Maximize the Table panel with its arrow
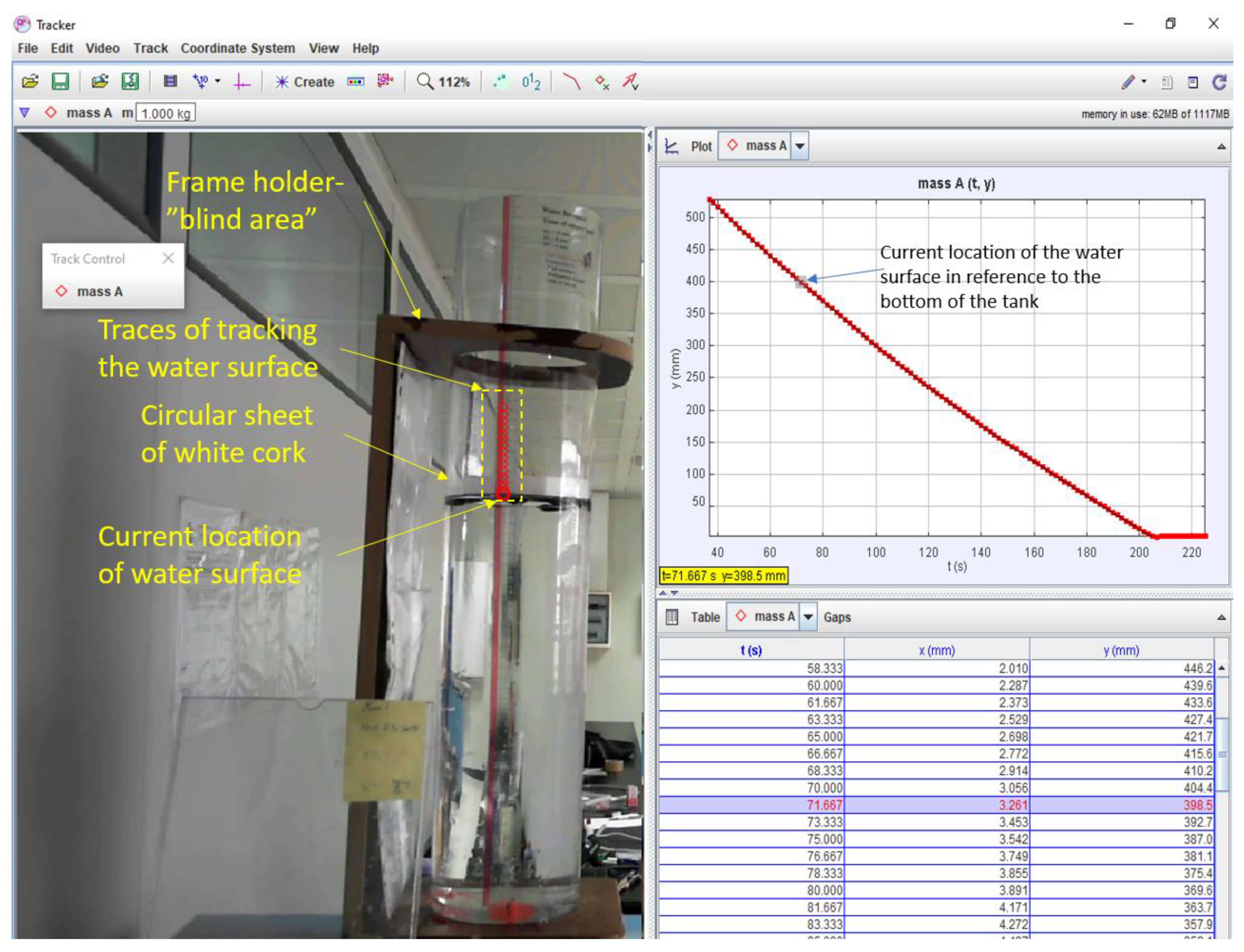This screenshot has height=952, width=1244. [1221, 617]
